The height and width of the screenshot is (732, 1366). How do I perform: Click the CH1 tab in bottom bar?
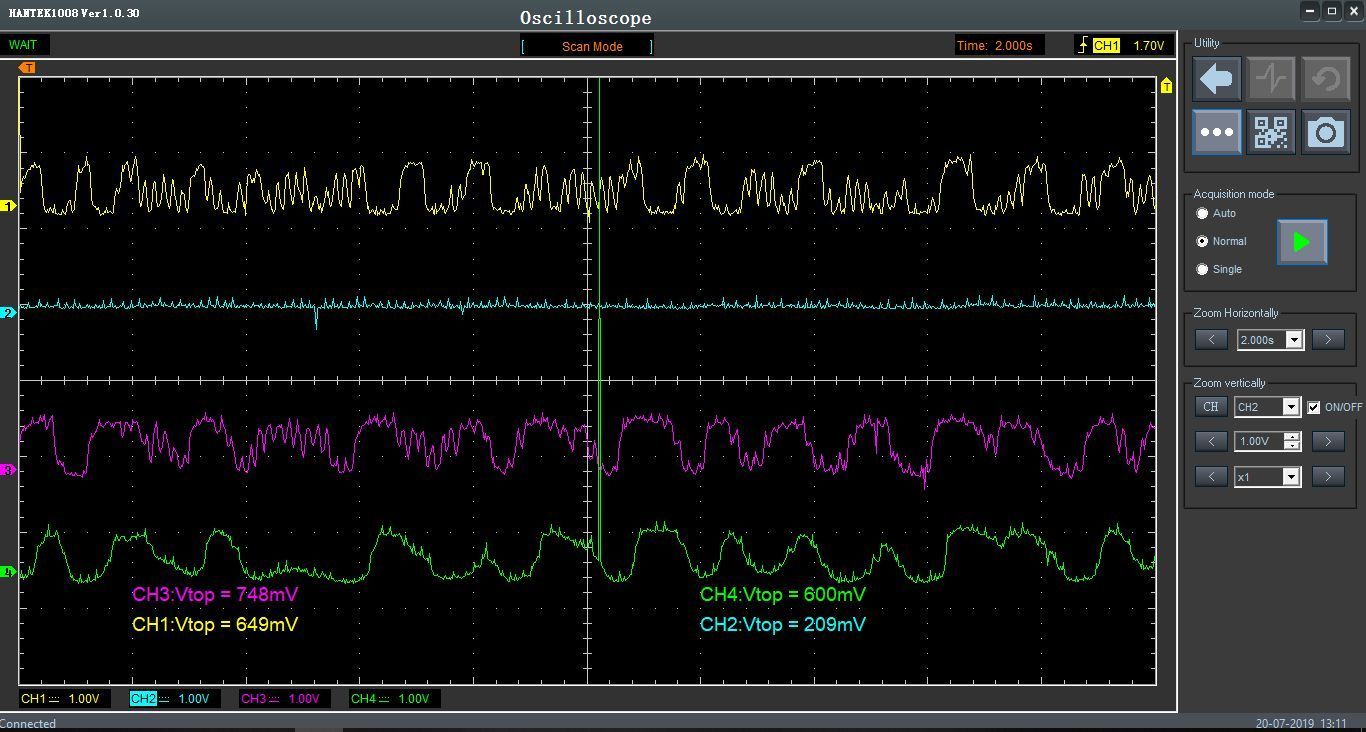(x=60, y=699)
